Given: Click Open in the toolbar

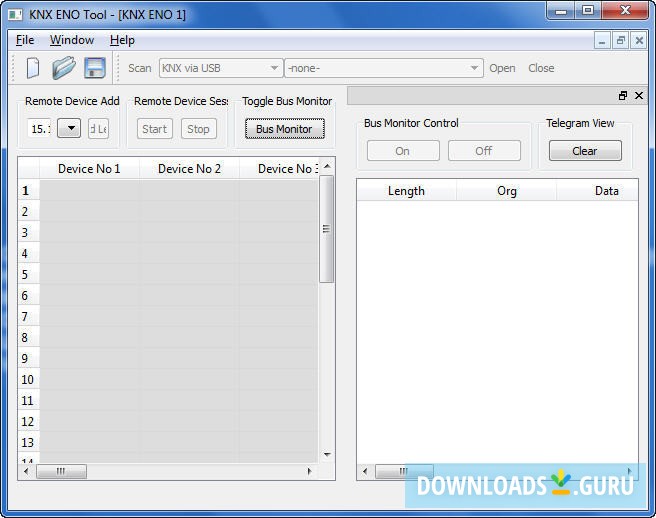Looking at the screenshot, I should (502, 68).
